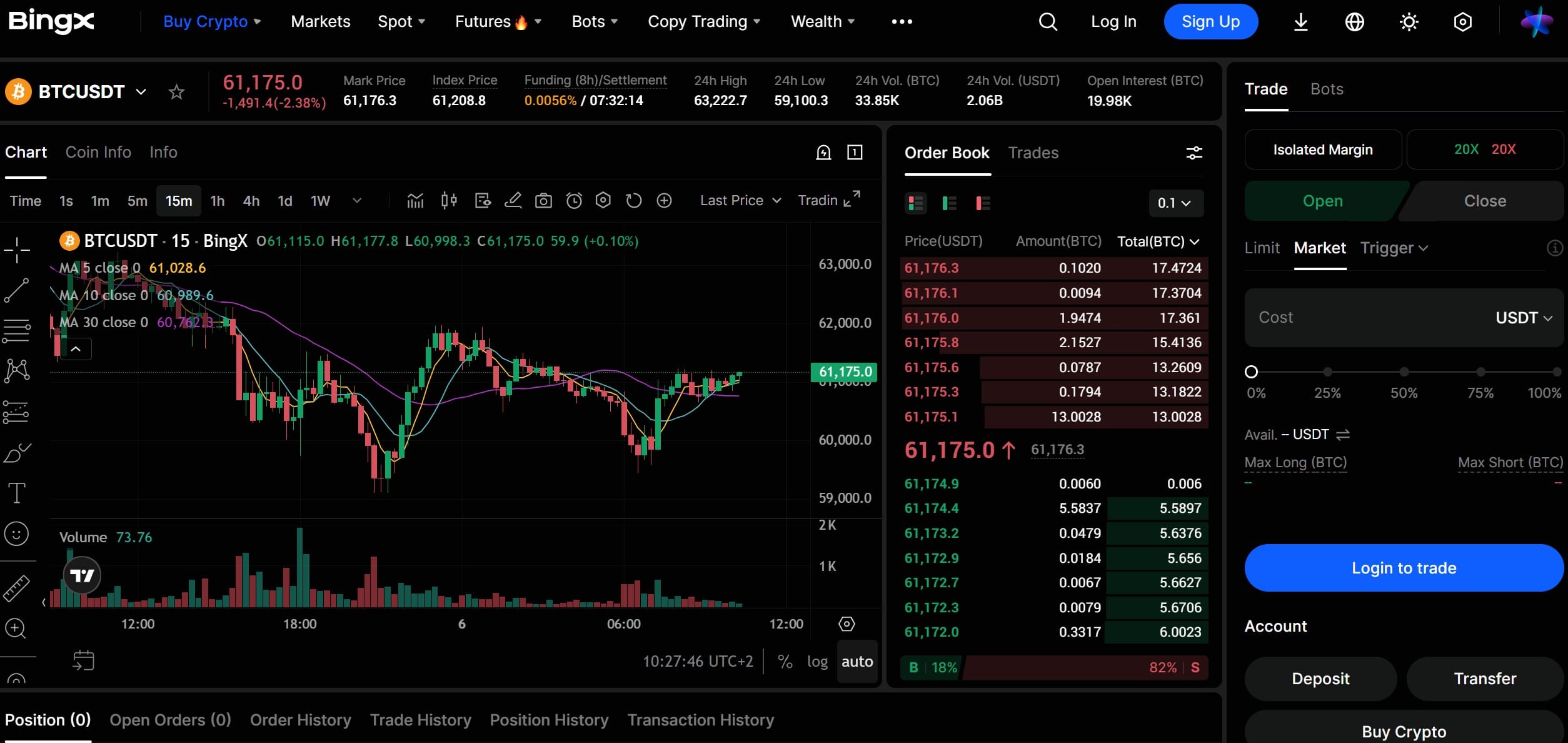Open the BTCUSDT pair selector dropdown
Viewport: 1568px width, 743px height.
coord(92,92)
